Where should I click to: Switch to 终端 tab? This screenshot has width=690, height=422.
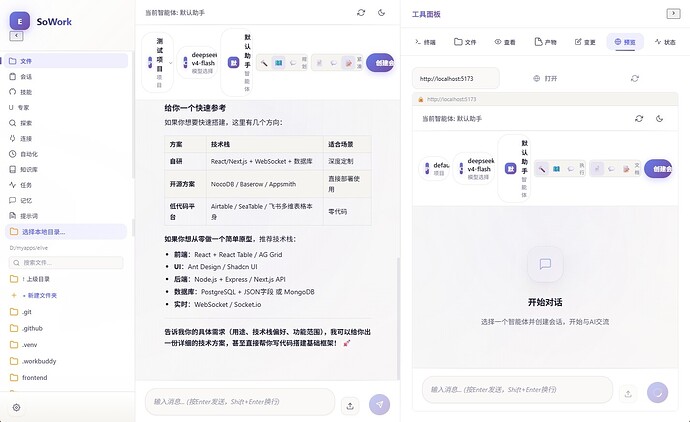[425, 42]
